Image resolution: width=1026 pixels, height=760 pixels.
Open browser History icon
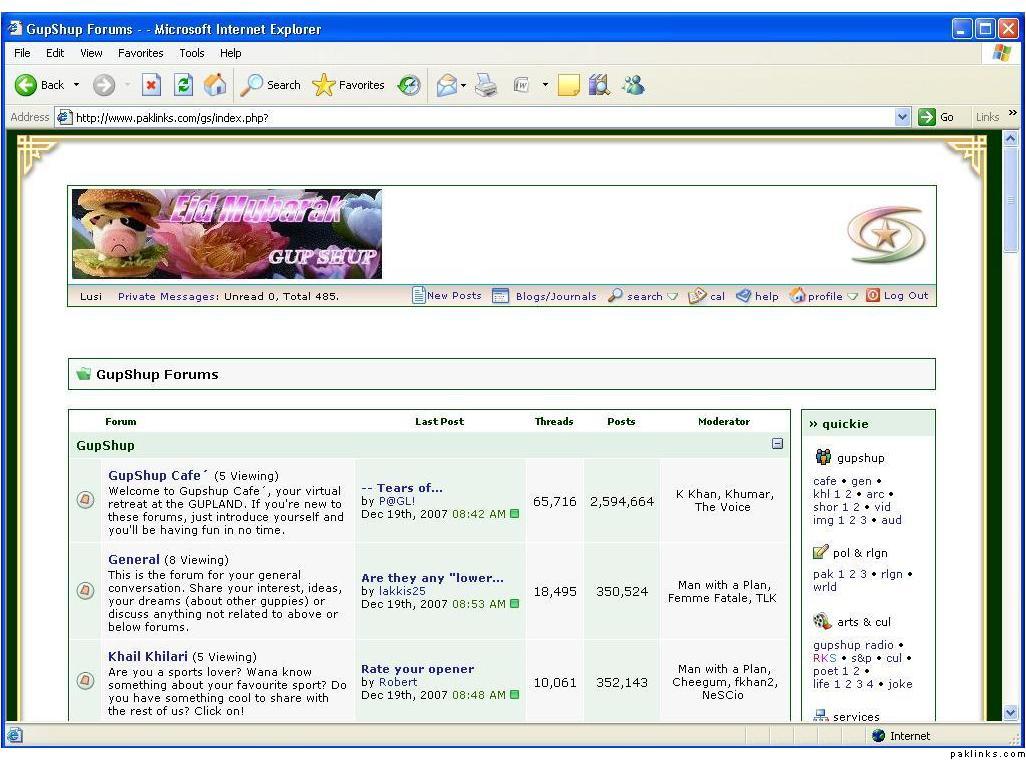coord(409,86)
